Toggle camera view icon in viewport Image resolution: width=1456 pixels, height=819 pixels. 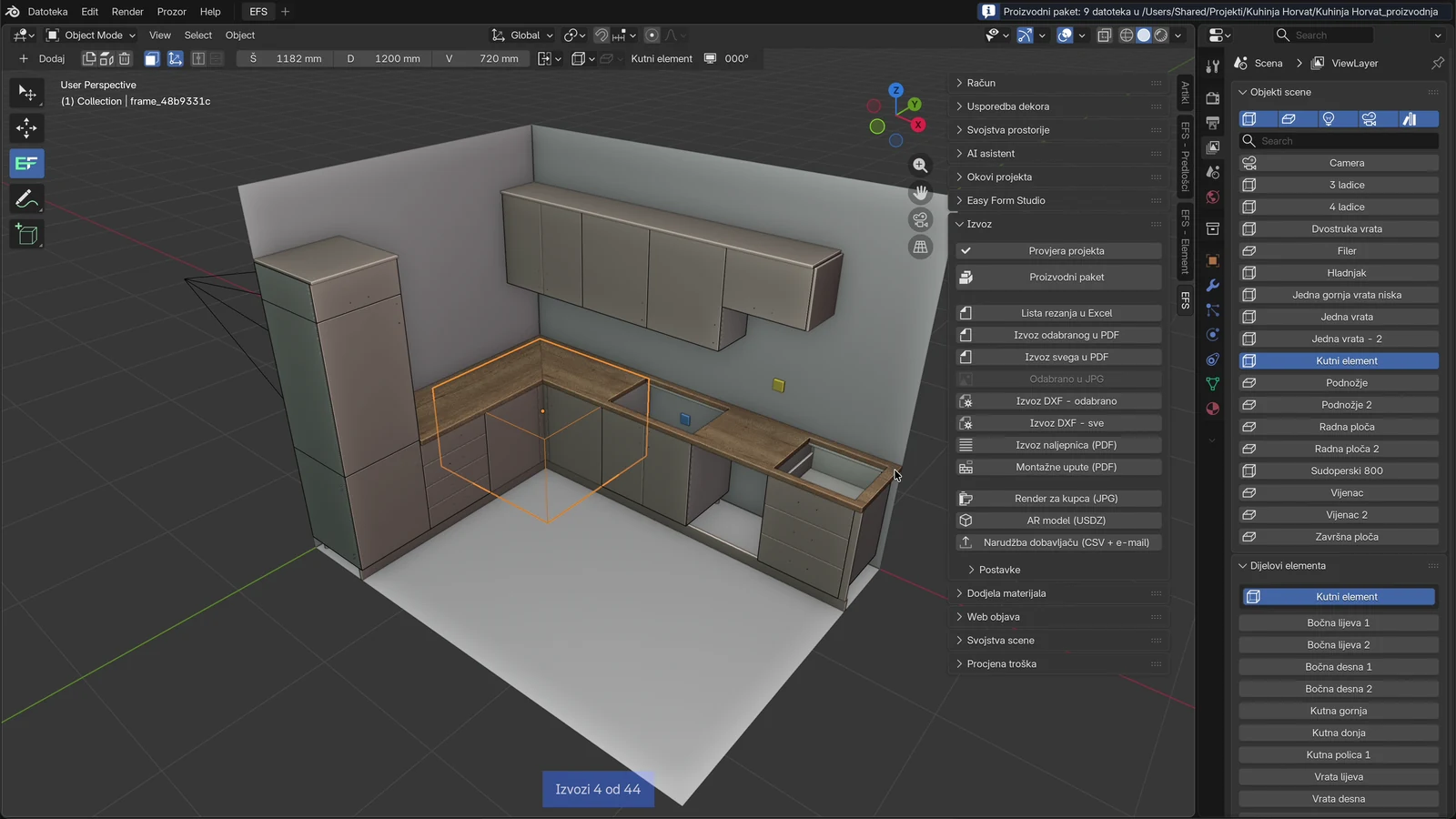(920, 220)
